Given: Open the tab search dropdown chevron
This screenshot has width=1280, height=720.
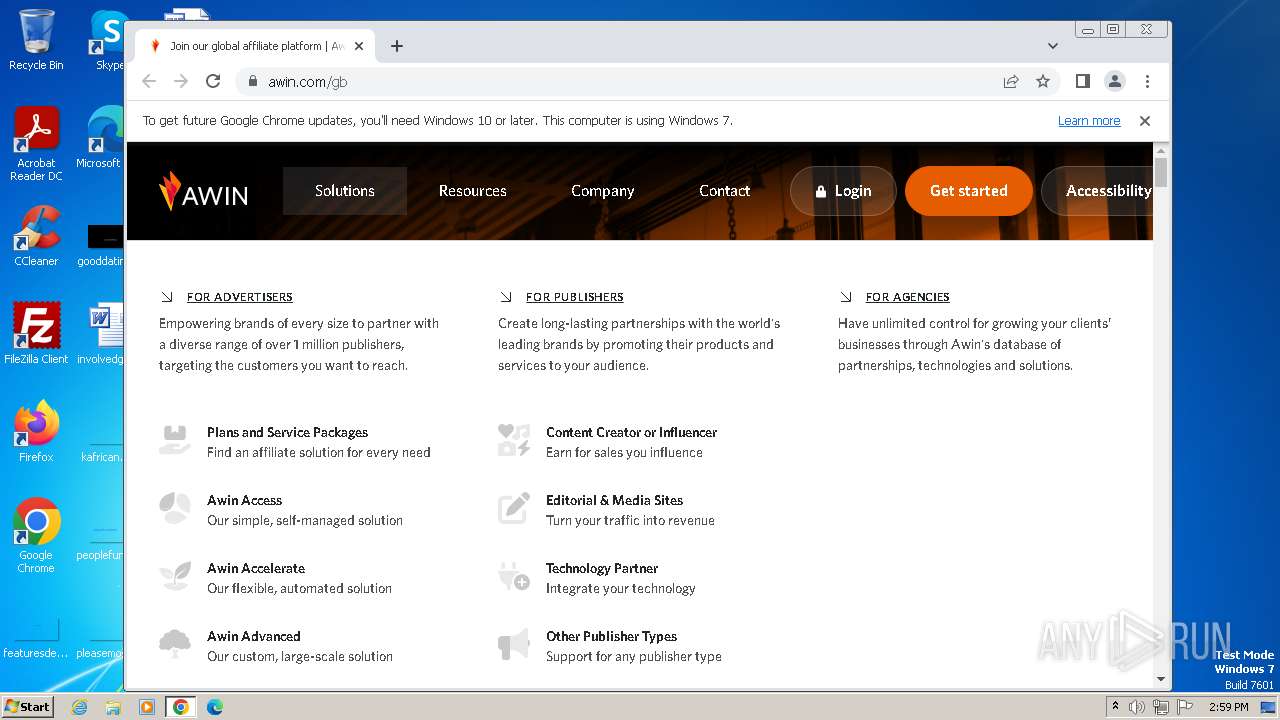Looking at the screenshot, I should click(x=1053, y=46).
